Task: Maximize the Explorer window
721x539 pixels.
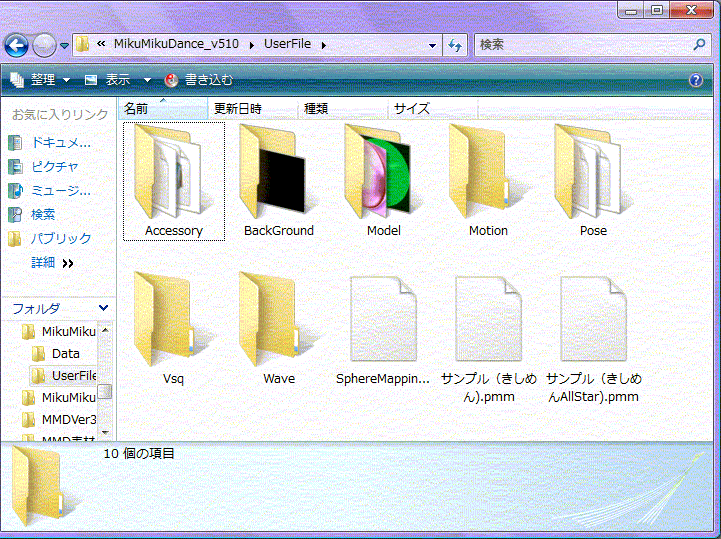Action: [657, 10]
